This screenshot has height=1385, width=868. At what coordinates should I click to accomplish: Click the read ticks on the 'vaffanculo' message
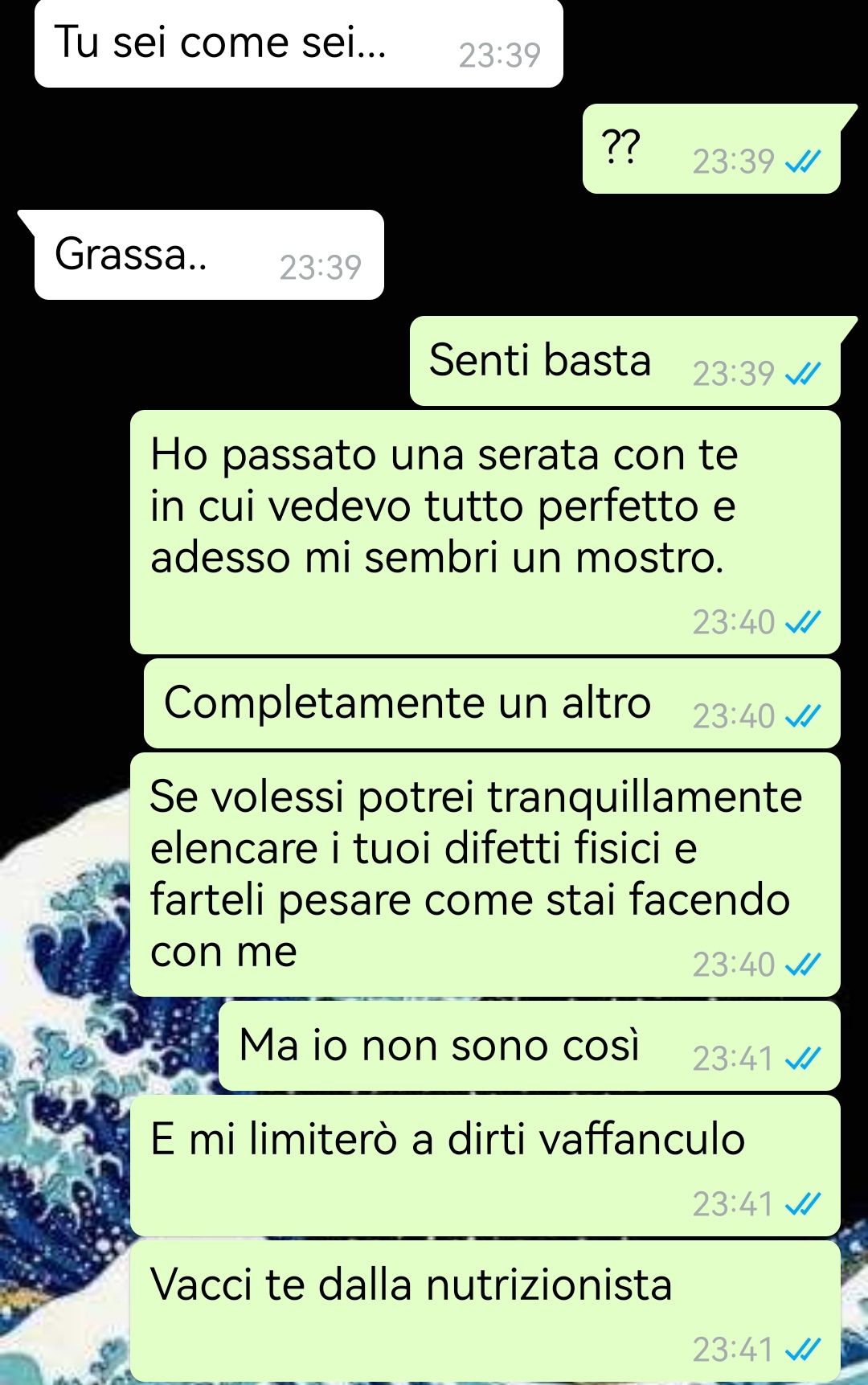point(803,1205)
